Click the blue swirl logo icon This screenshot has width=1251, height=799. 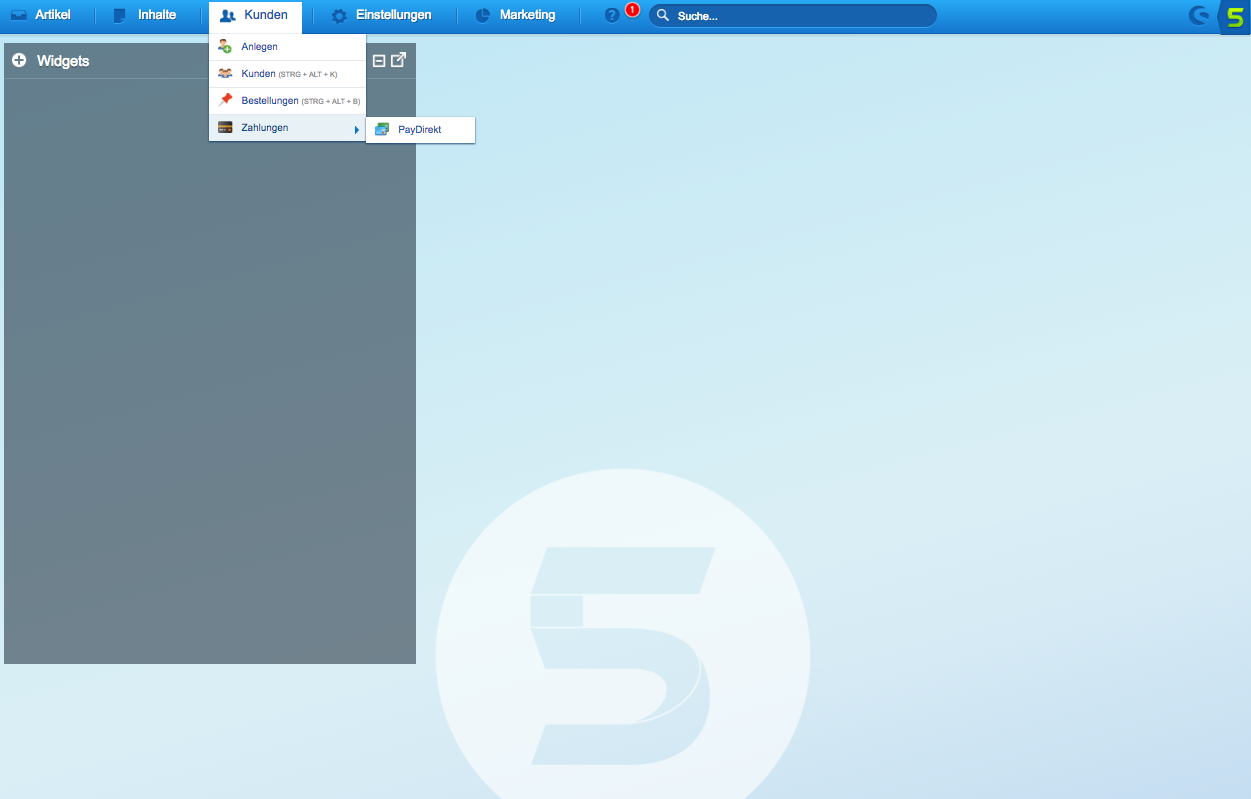(x=1198, y=16)
